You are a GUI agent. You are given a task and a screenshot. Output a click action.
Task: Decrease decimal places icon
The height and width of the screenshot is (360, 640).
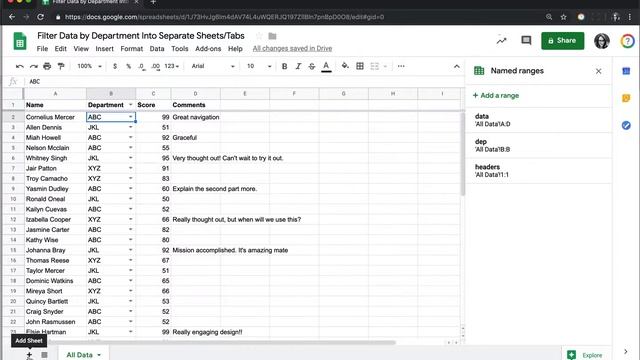tap(142, 66)
